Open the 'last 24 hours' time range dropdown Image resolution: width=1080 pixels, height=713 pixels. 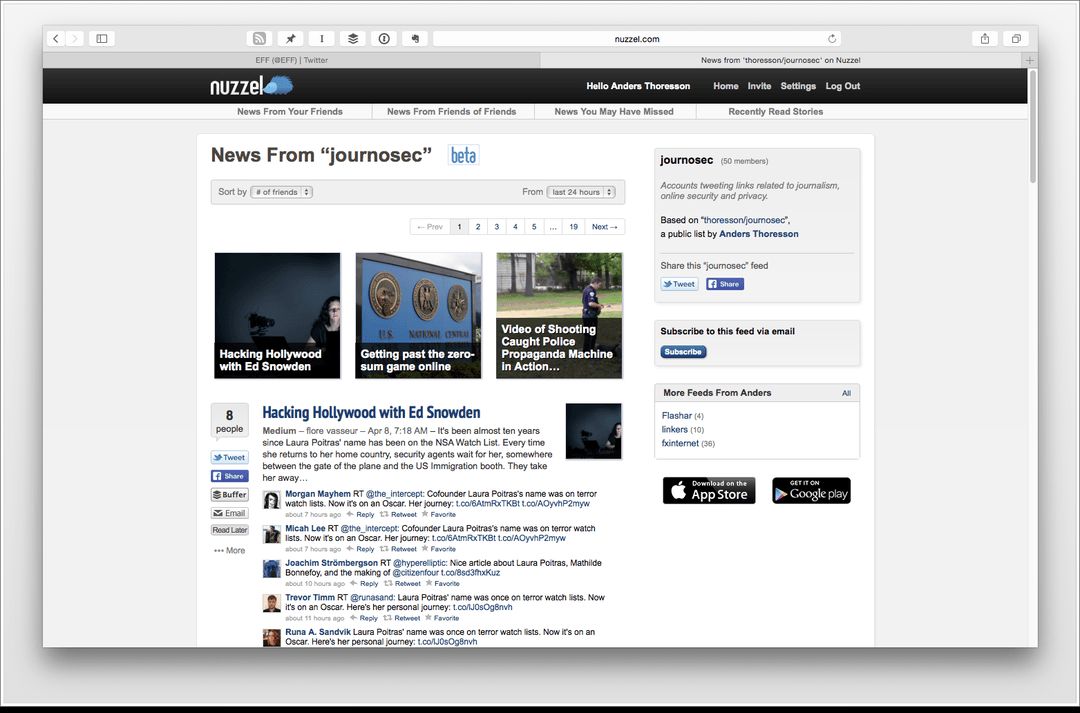[580, 192]
